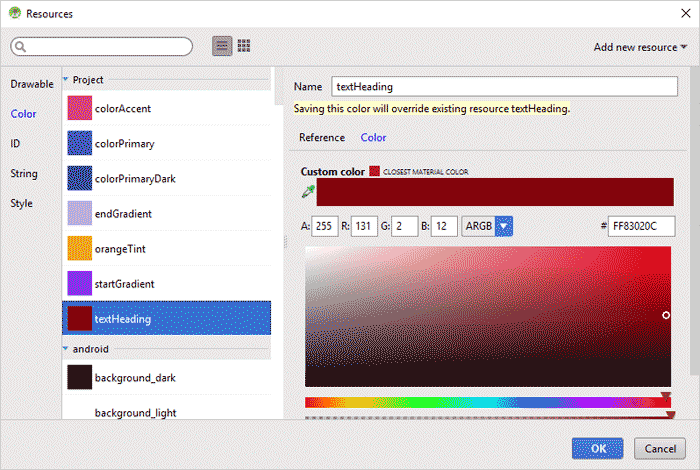
Task: Pick the startGradient color resource
Action: pos(125,284)
